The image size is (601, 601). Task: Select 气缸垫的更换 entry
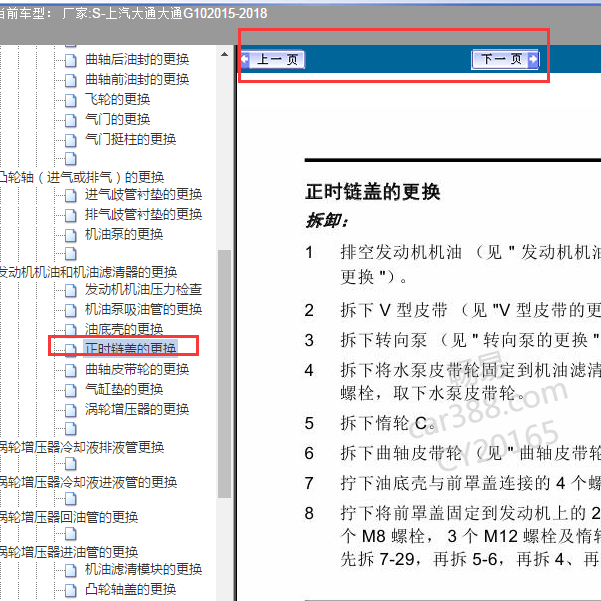tap(124, 389)
